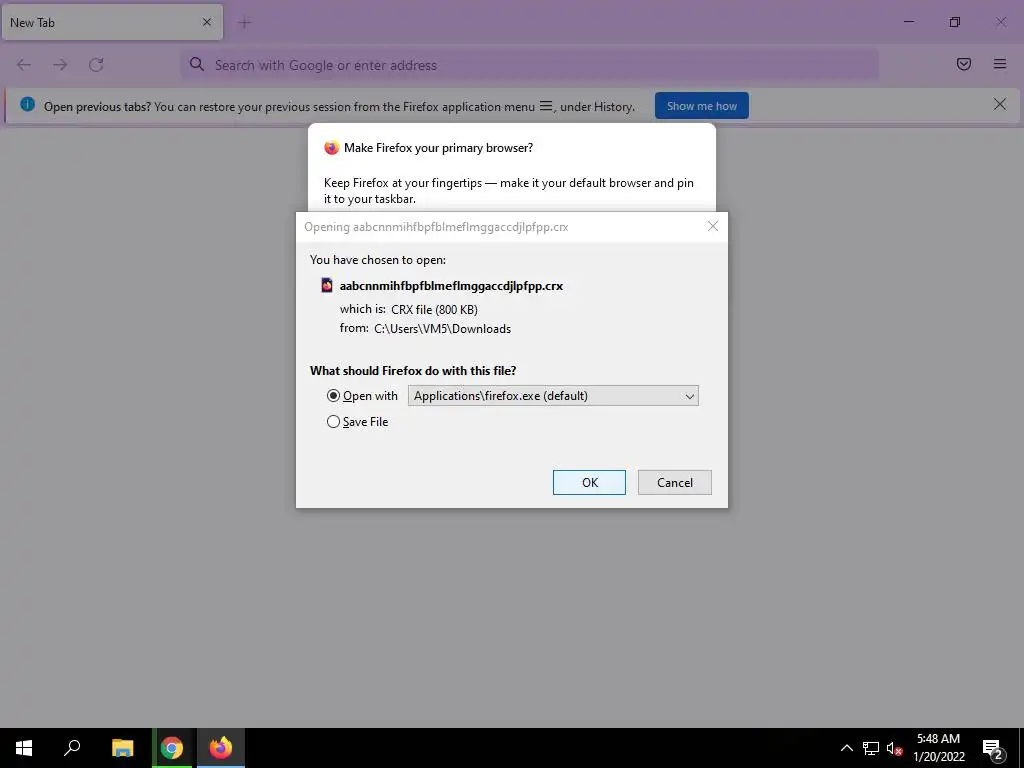Switch to Google Chrome in taskbar
Screen dimensions: 1024x768
(172, 748)
